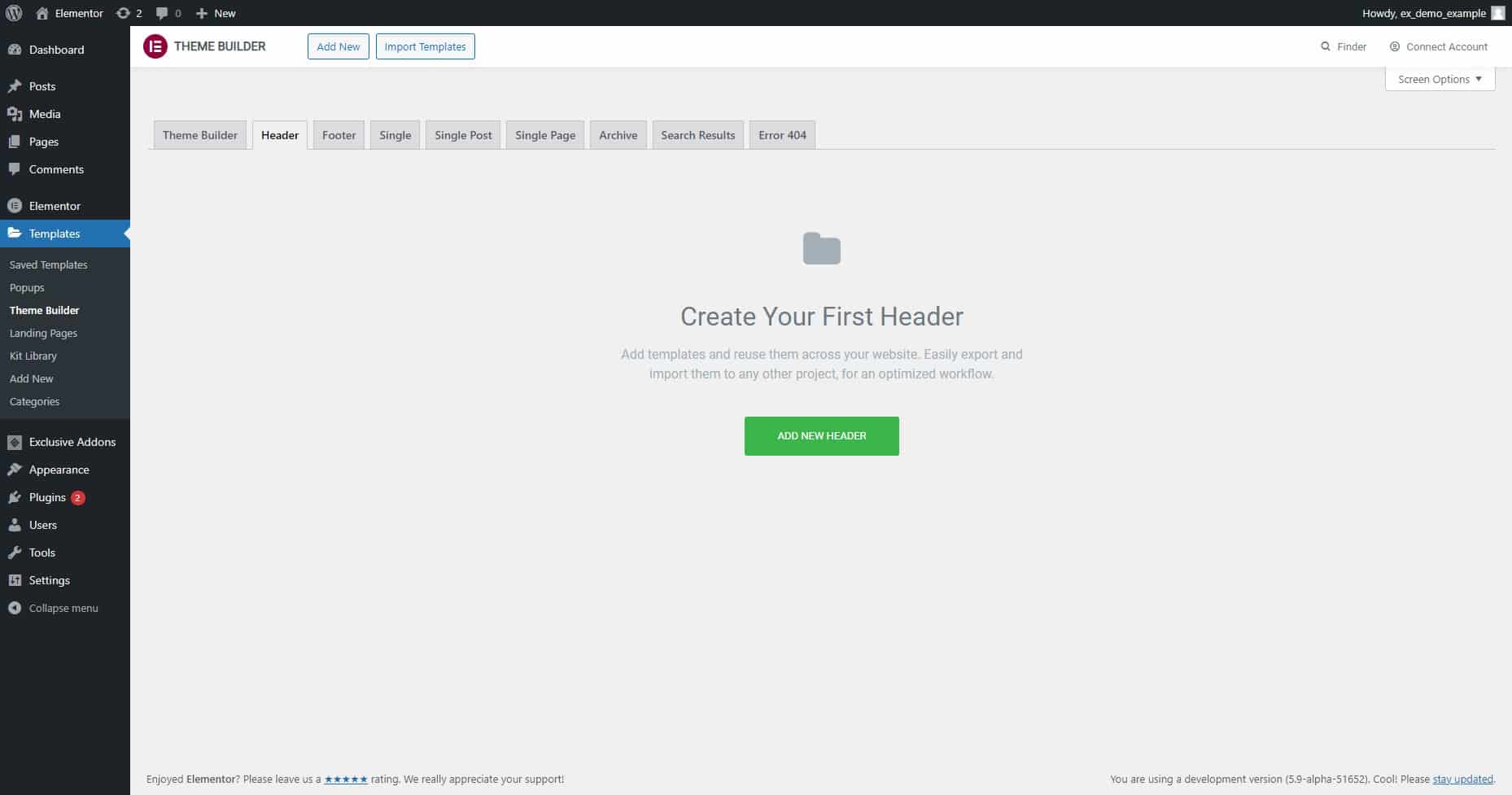Viewport: 1512px width, 795px height.
Task: Click the Pages icon in sidebar
Action: coord(15,142)
